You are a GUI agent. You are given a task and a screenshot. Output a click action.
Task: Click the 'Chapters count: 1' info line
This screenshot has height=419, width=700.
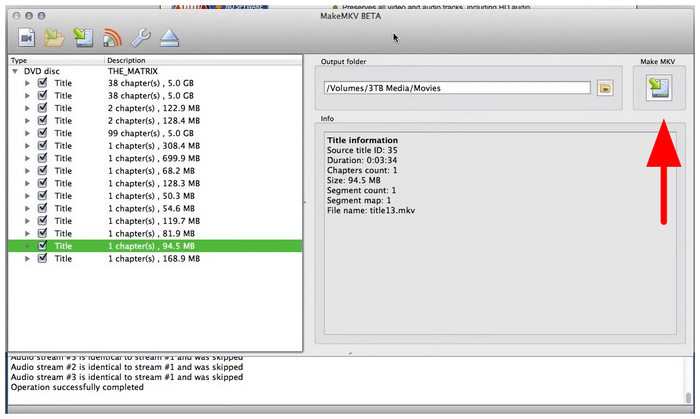(362, 170)
